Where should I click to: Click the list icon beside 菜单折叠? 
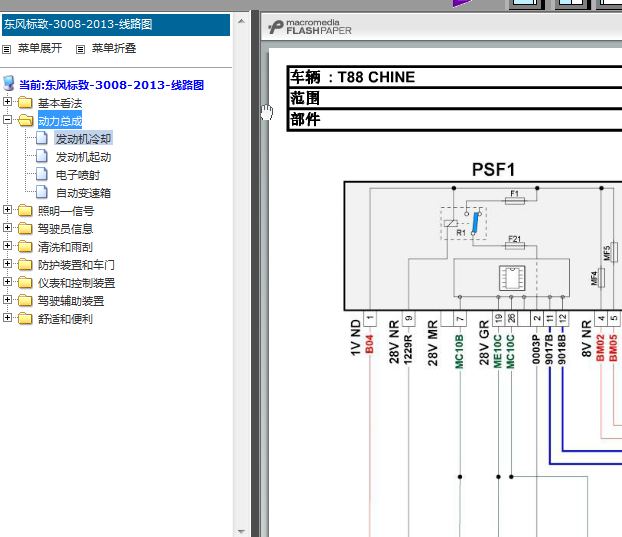[x=81, y=50]
